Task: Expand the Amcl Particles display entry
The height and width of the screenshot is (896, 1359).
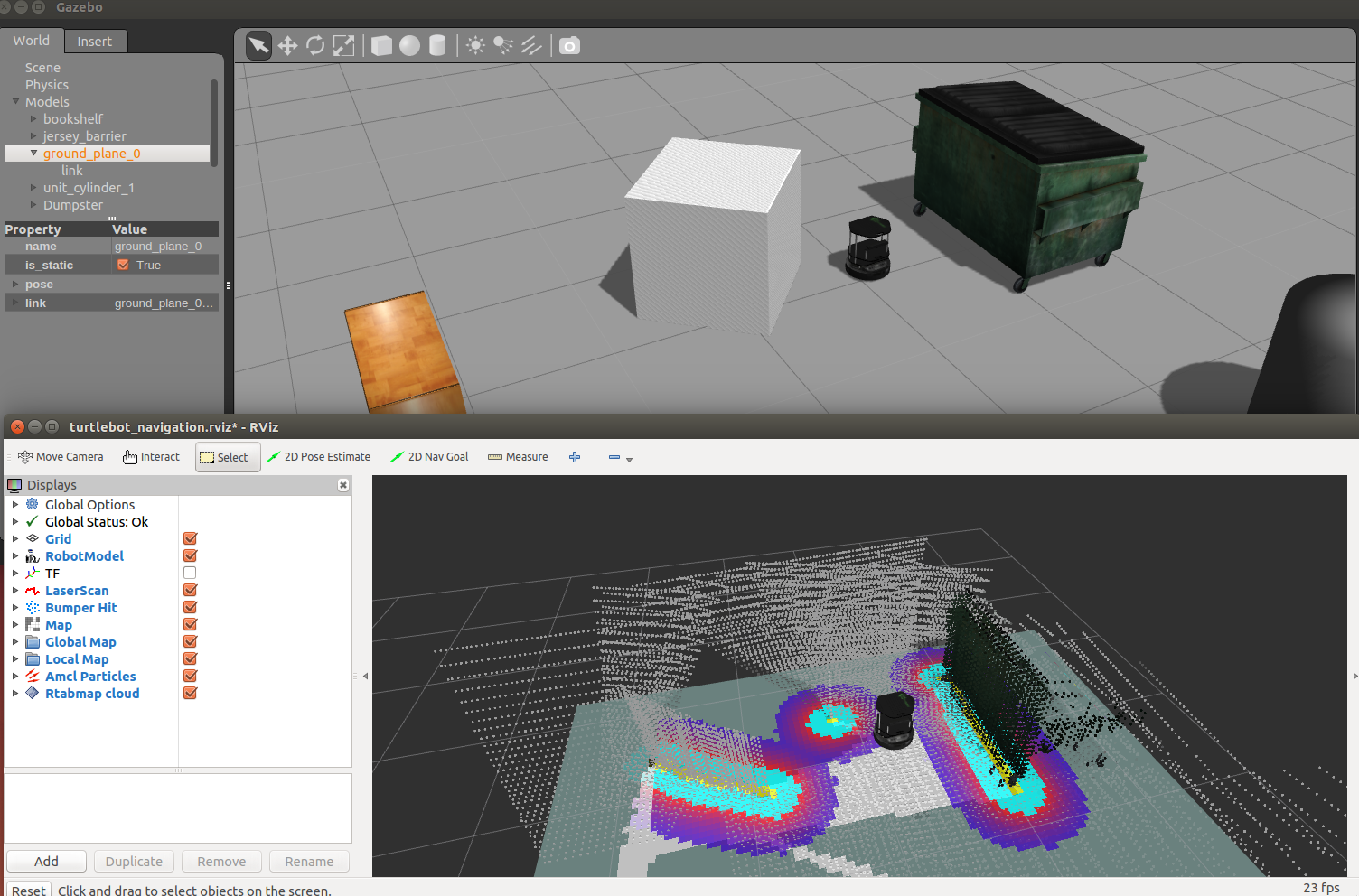Action: pyautogui.click(x=15, y=676)
